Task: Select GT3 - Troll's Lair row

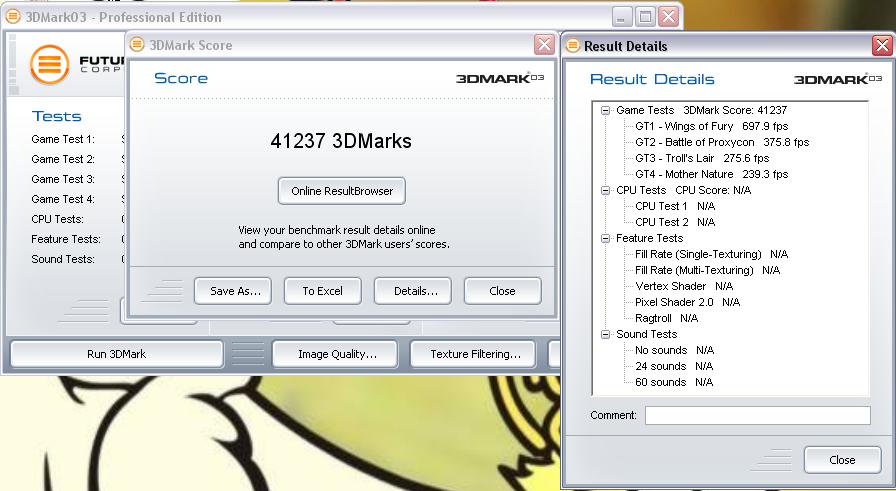Action: (x=702, y=158)
